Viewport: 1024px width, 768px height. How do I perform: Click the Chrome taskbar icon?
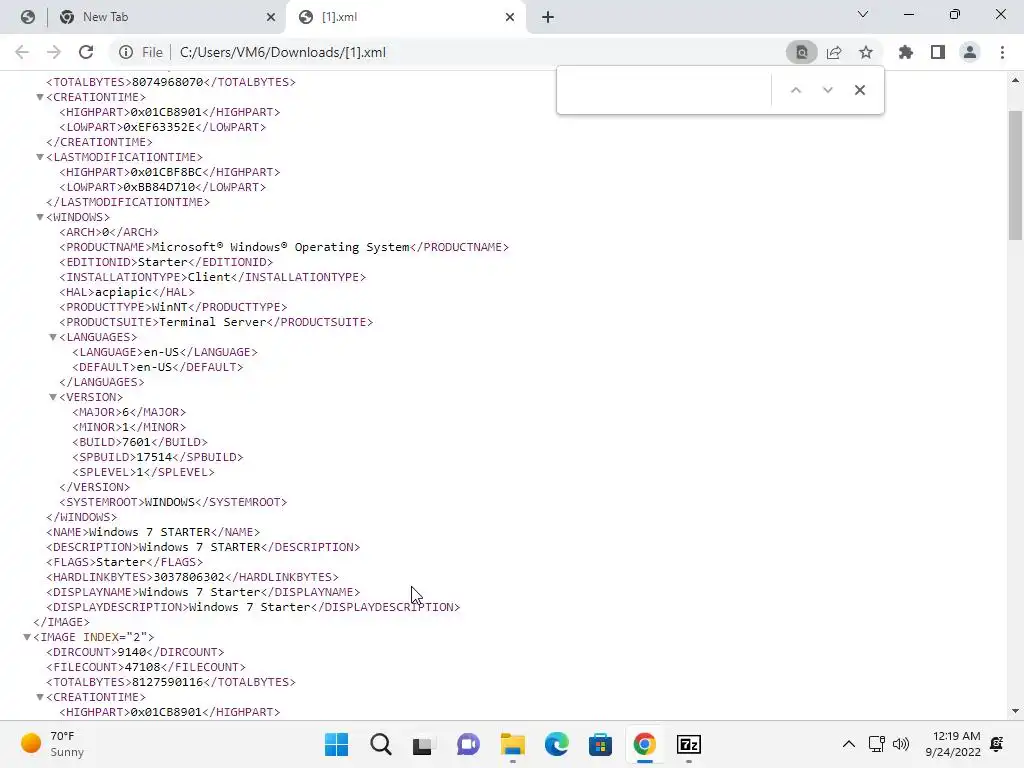645,744
